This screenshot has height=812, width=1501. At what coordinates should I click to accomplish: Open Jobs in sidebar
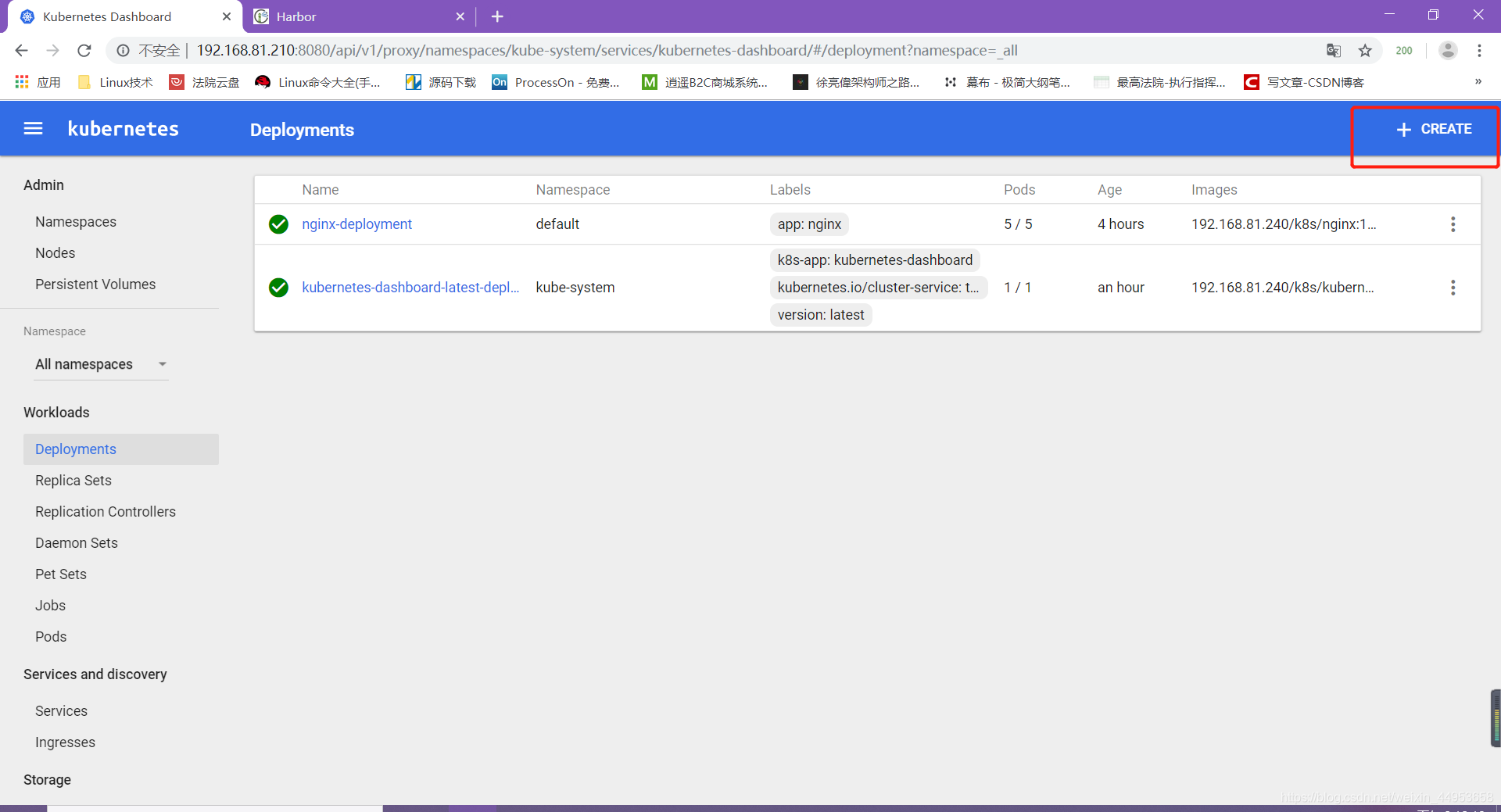pos(50,606)
